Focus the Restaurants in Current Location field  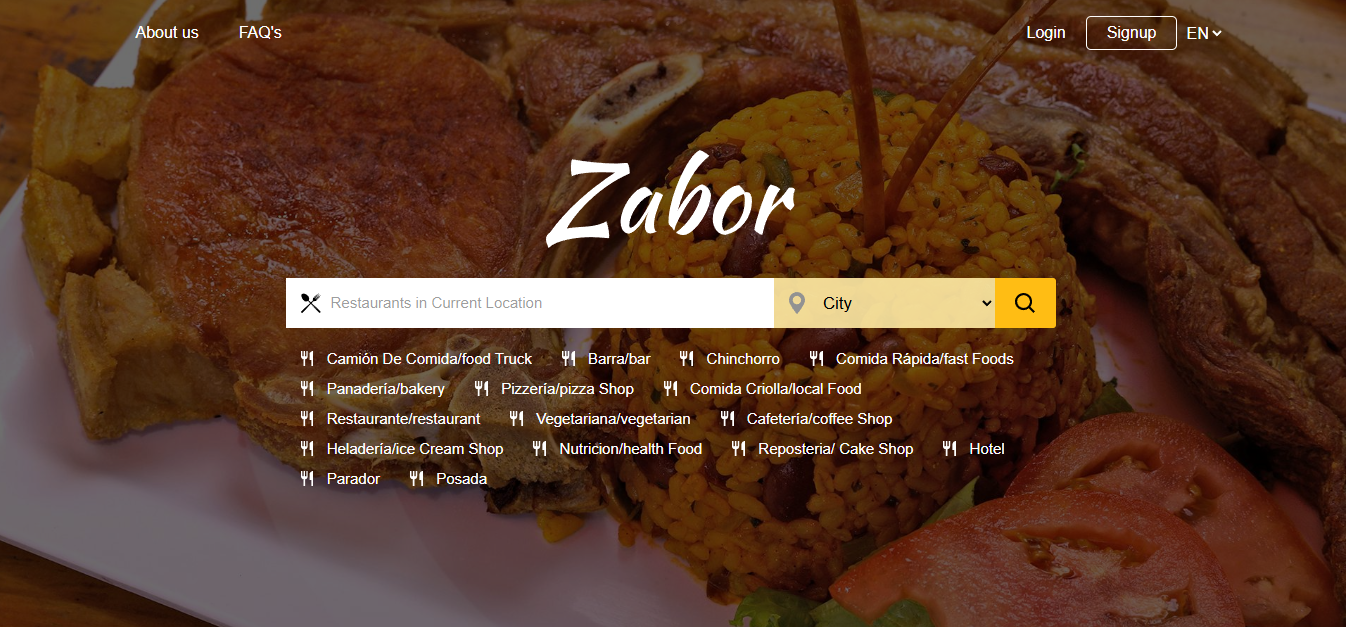click(x=545, y=303)
